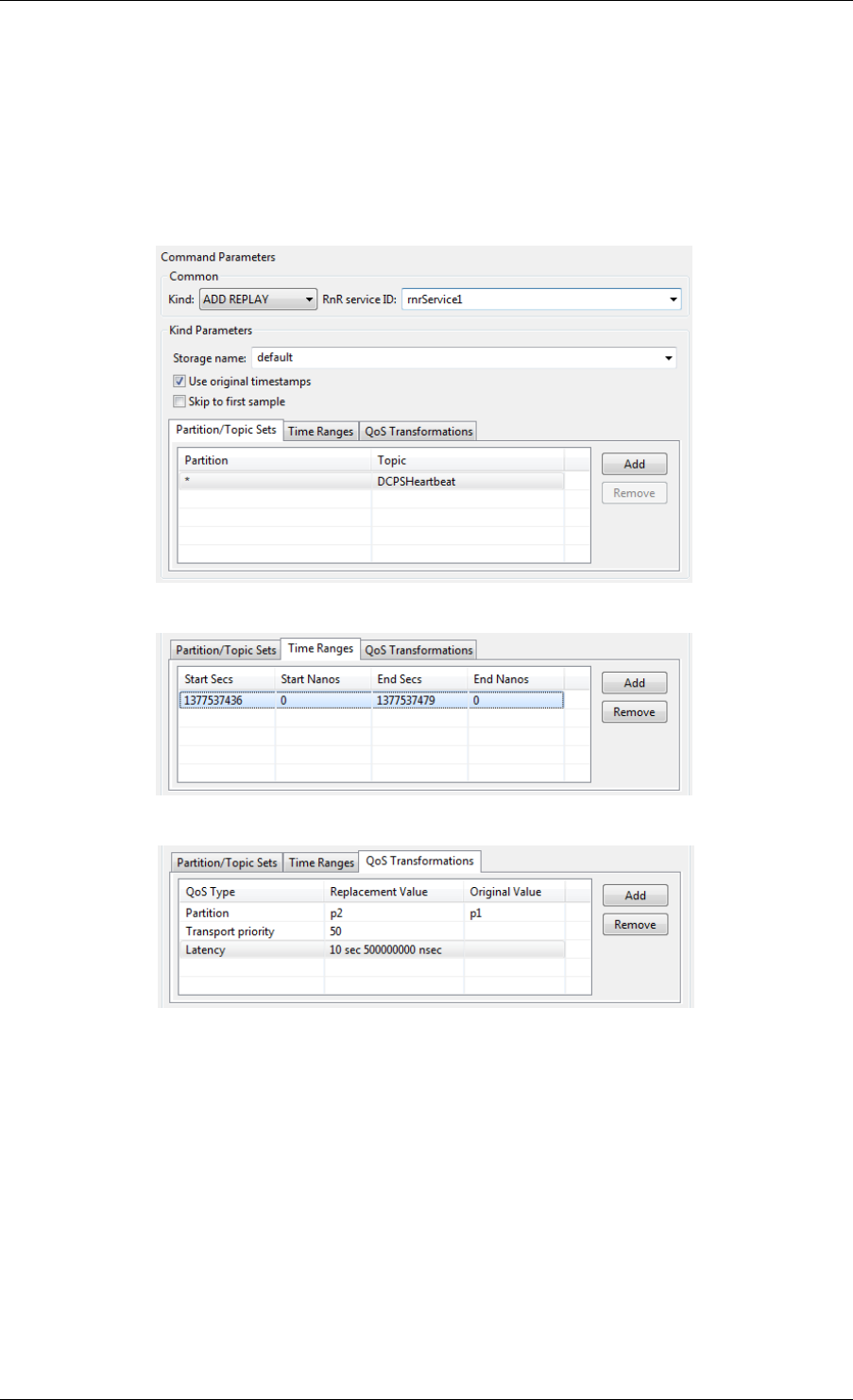Select the asterisk partition cell
The width and height of the screenshot is (853, 1400).
pyautogui.click(x=275, y=482)
